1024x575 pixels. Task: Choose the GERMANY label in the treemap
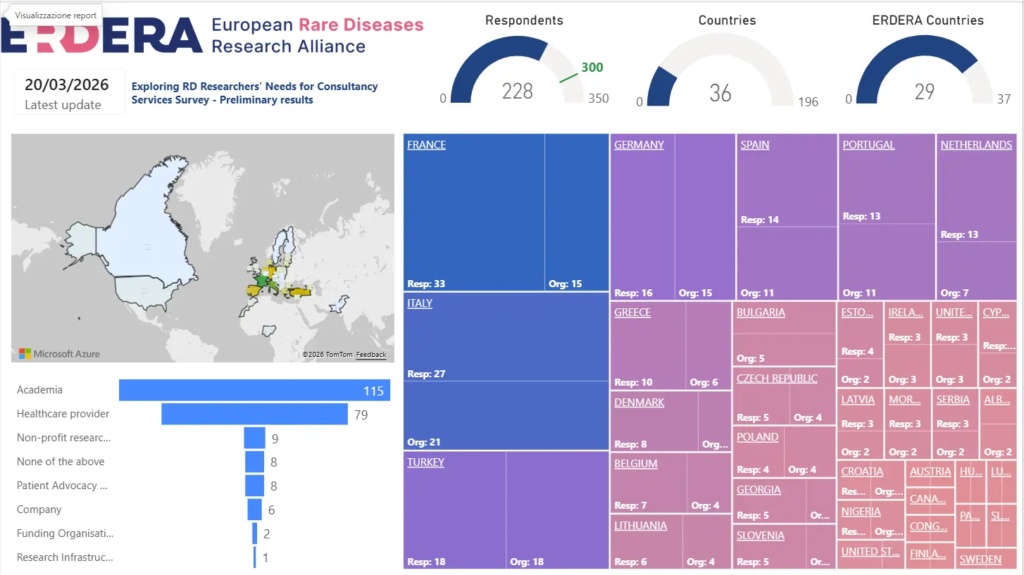click(x=638, y=145)
